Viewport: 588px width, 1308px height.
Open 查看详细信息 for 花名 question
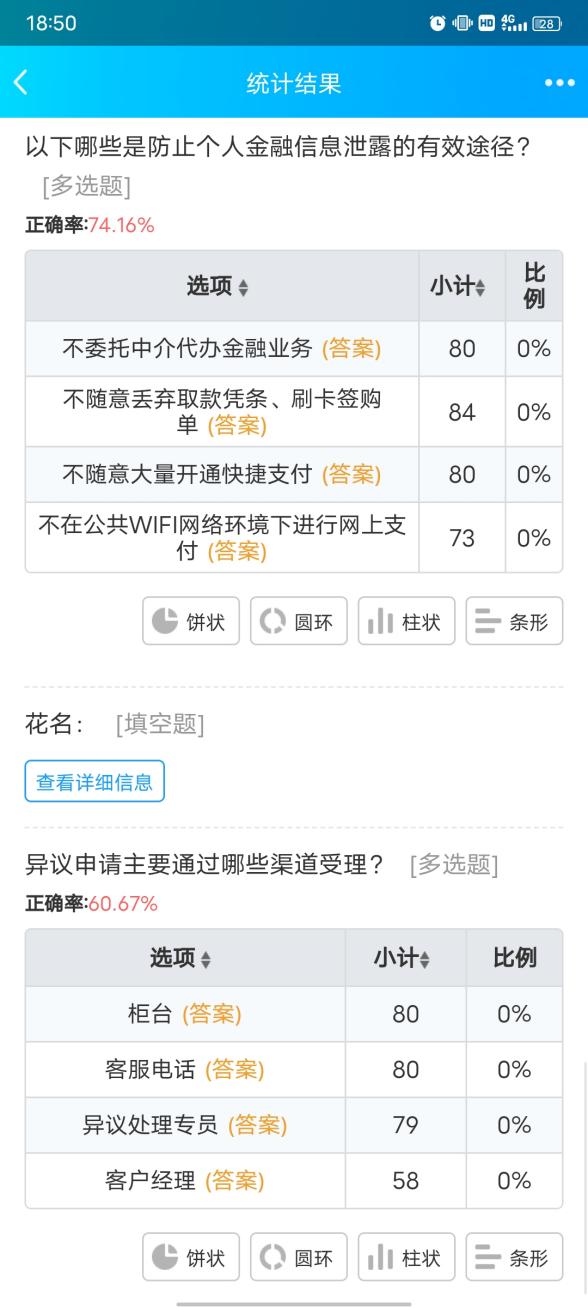(94, 782)
